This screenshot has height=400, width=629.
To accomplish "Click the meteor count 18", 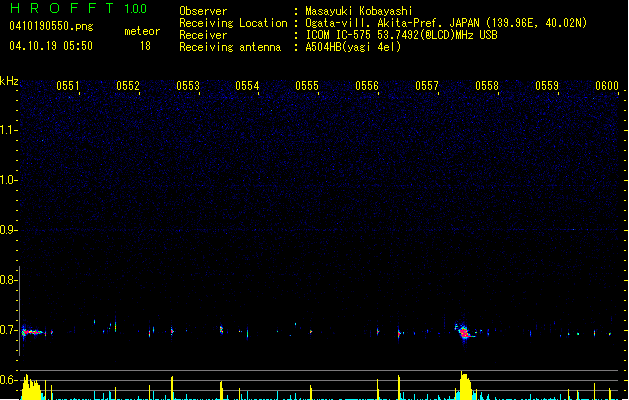I will pos(145,46).
